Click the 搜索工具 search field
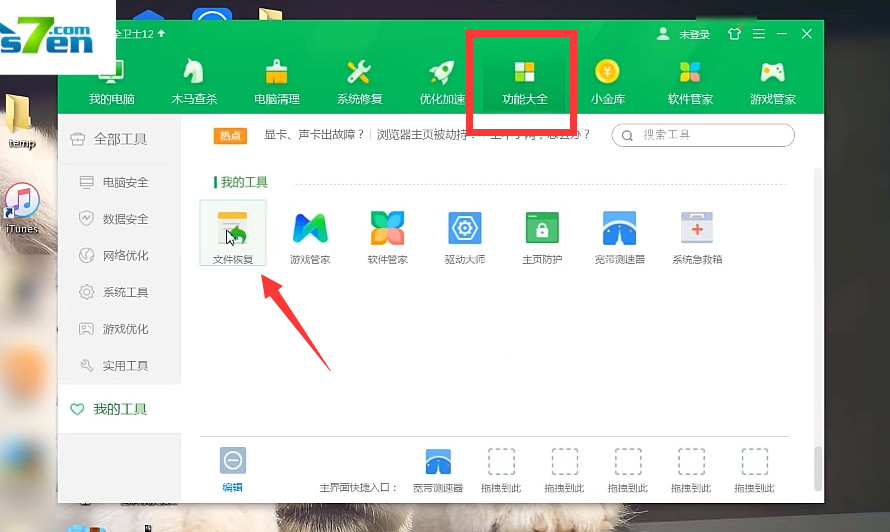The width and height of the screenshot is (890, 532). click(x=703, y=135)
